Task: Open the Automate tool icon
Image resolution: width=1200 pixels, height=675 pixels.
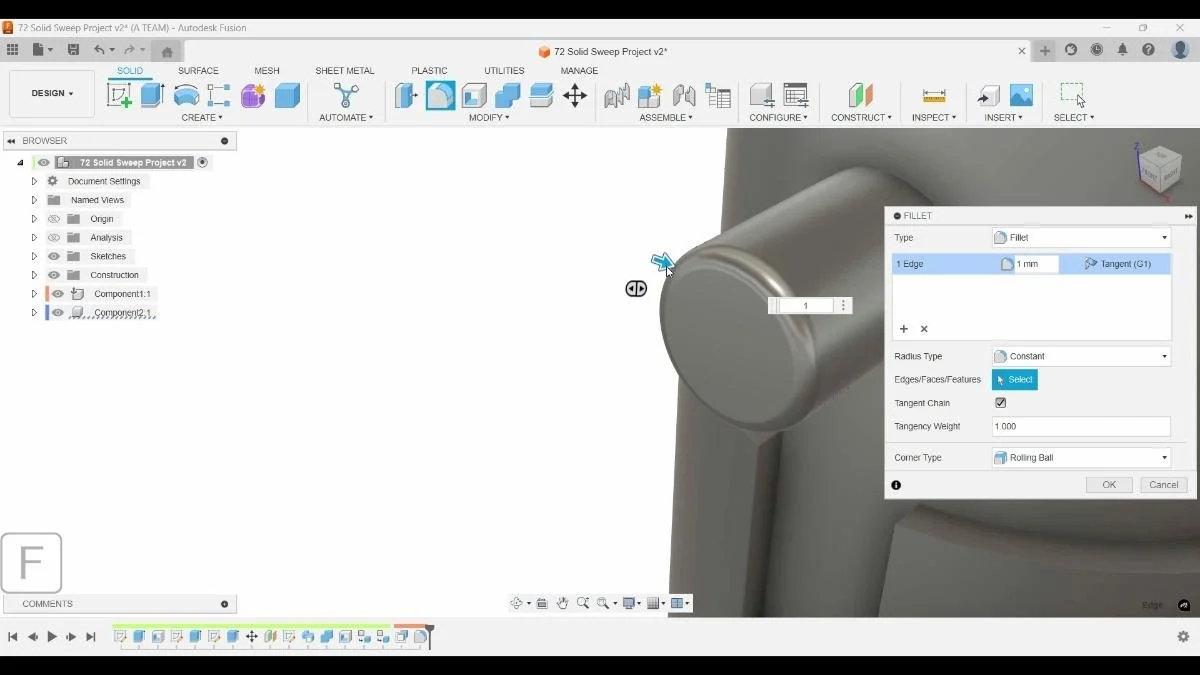Action: click(346, 95)
